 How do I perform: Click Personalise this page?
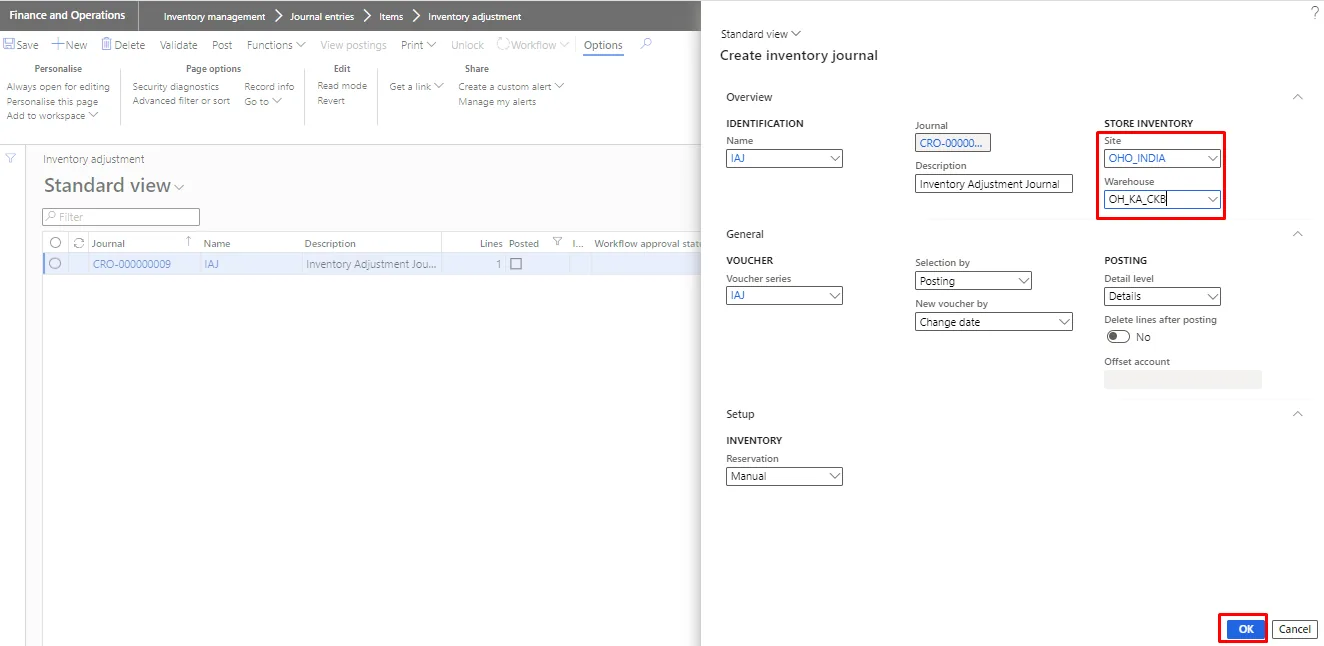(52, 101)
